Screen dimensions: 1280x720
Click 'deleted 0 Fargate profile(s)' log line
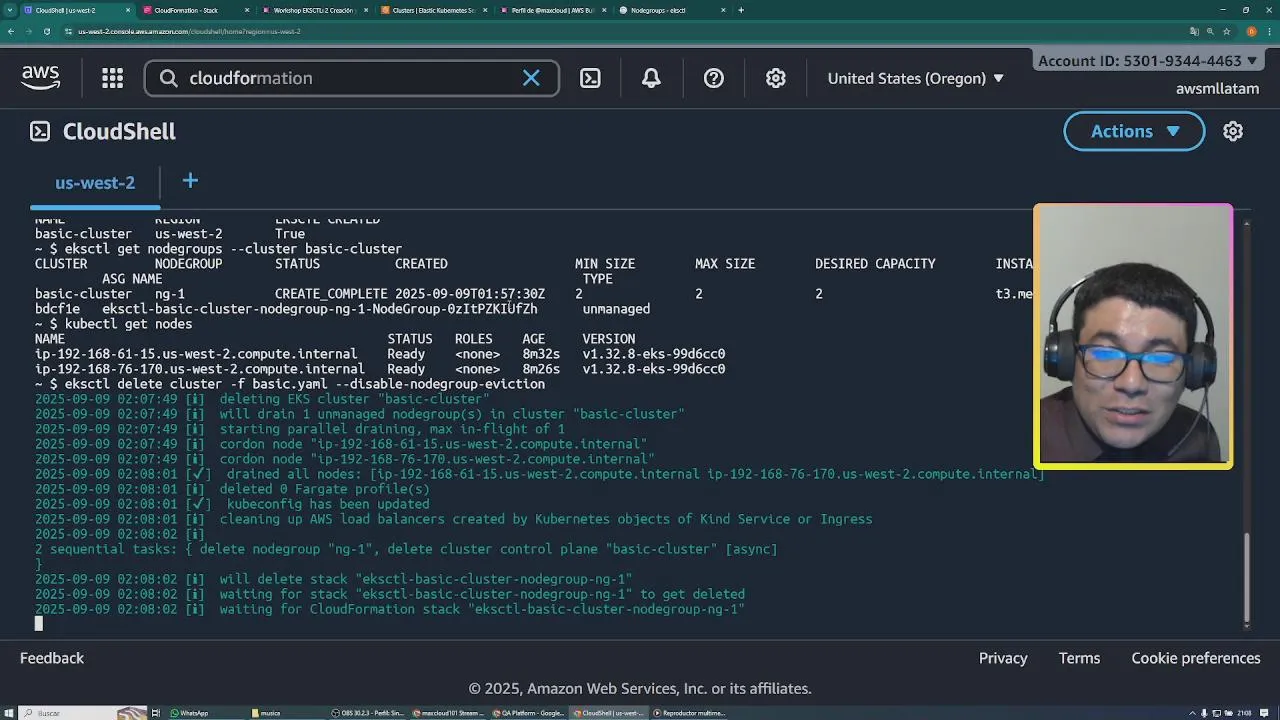[325, 489]
